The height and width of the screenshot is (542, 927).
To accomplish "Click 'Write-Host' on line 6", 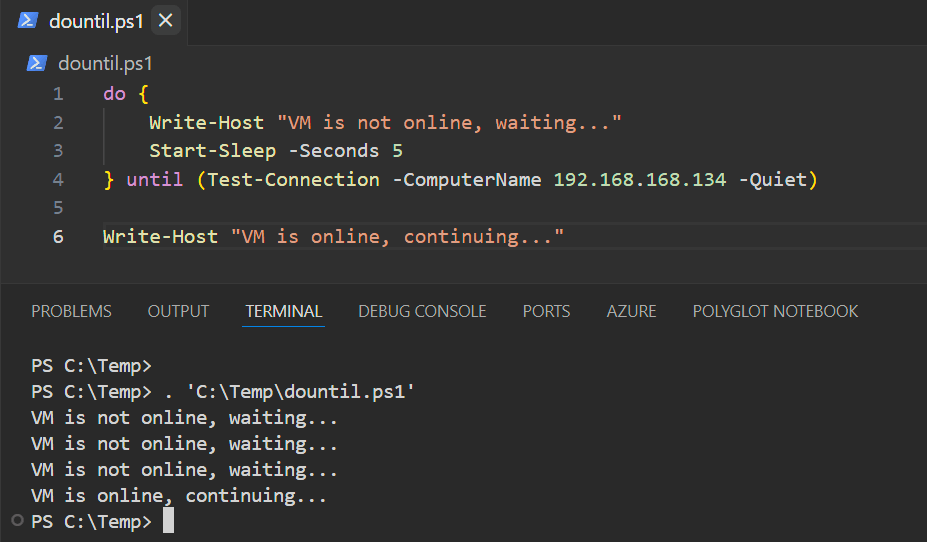I will pyautogui.click(x=160, y=236).
